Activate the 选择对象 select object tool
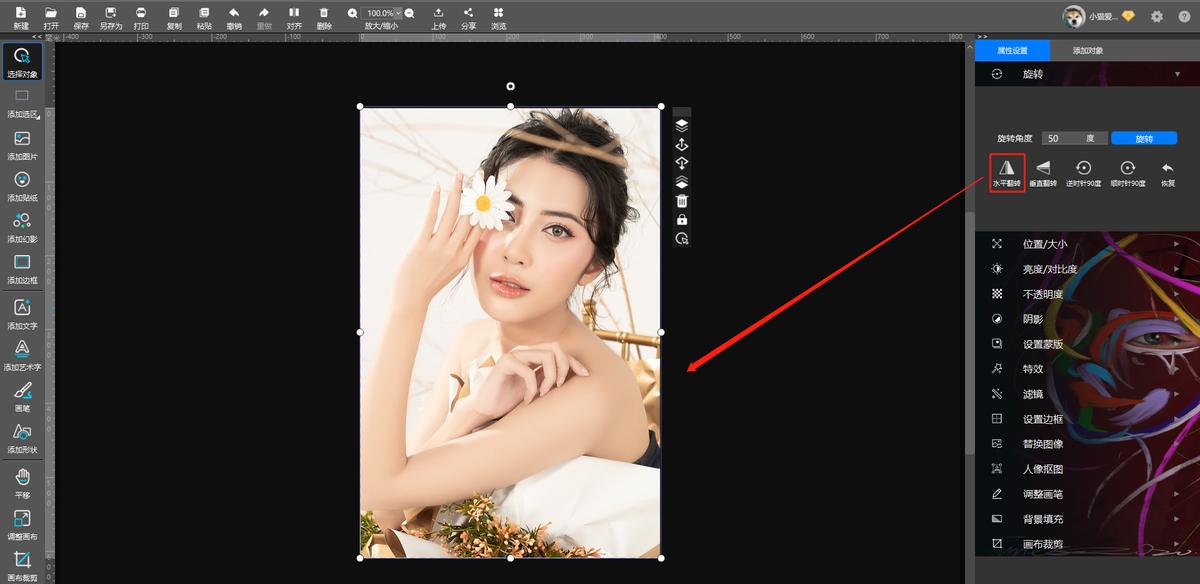The image size is (1200, 584). click(x=22, y=58)
